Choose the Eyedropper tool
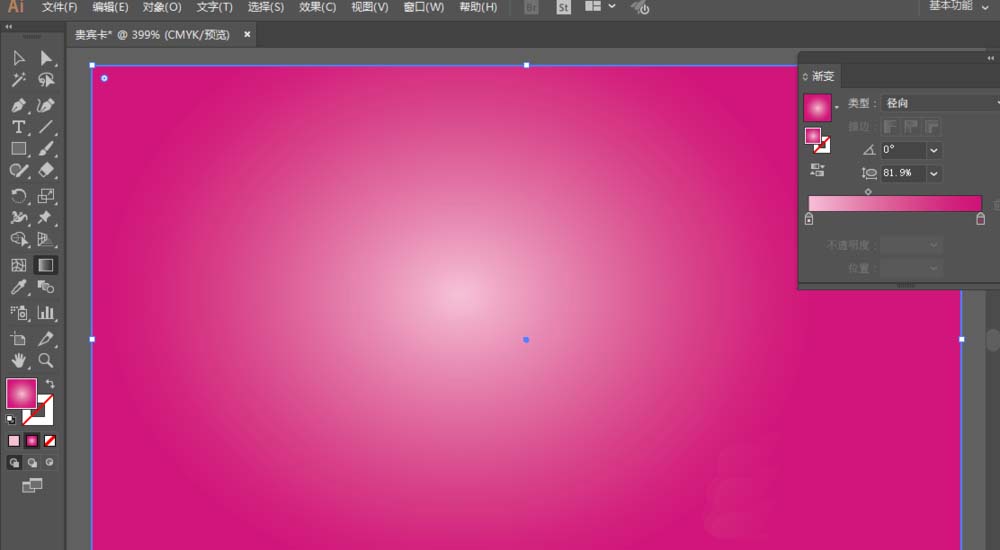Screen dimensions: 1000x550 click(18, 286)
